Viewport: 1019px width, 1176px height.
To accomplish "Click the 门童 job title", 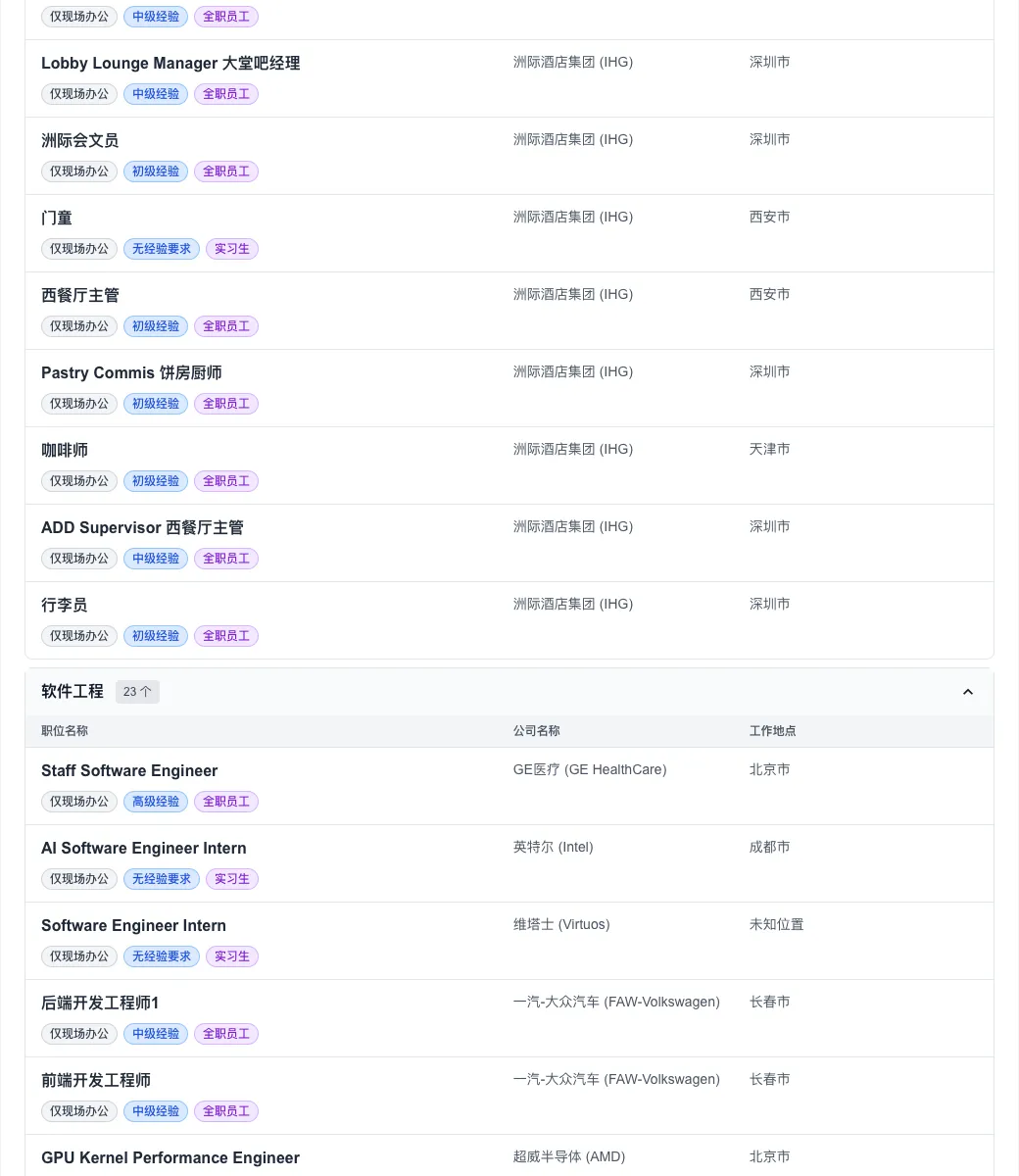I will tap(57, 219).
